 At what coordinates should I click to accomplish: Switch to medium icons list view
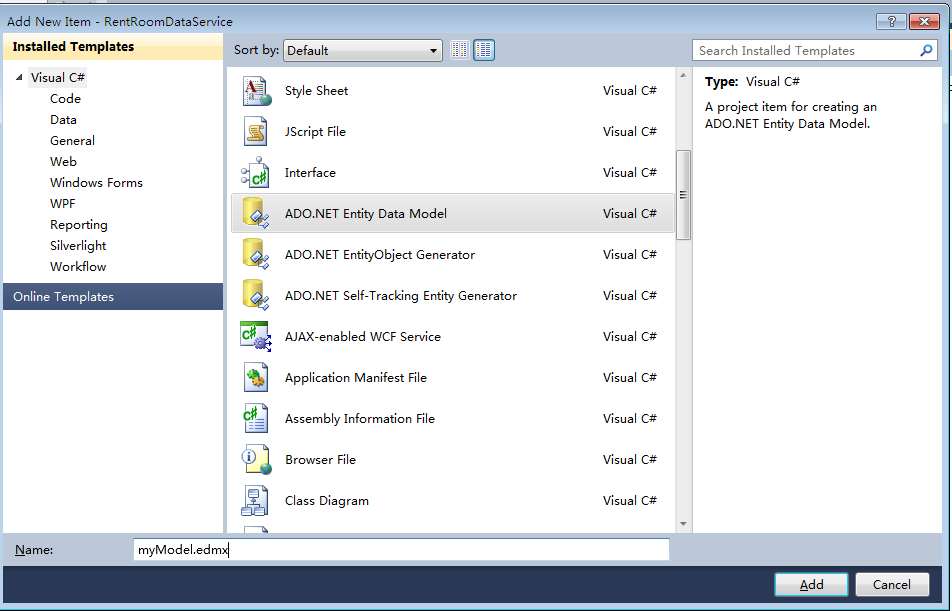484,50
